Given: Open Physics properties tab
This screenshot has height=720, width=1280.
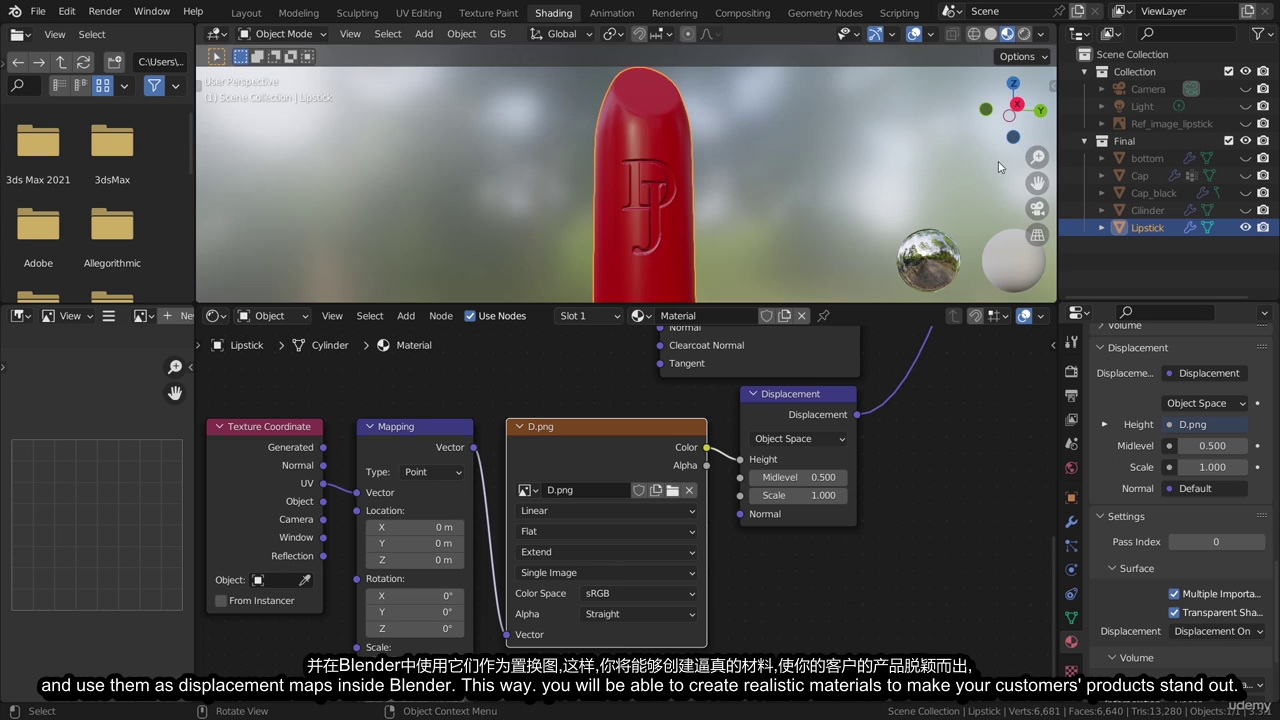Looking at the screenshot, I should click(1071, 569).
